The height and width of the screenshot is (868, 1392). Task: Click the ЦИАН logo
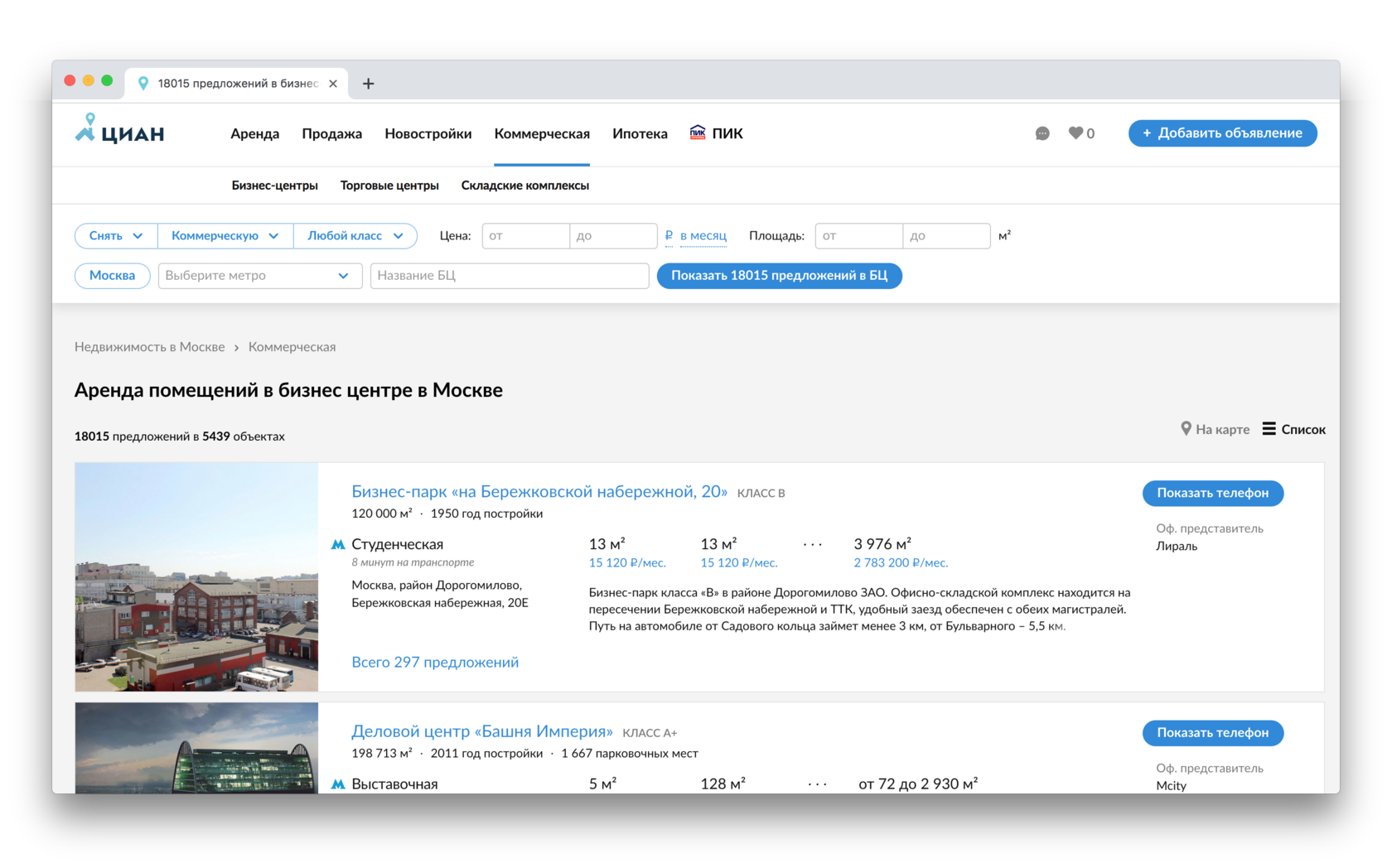(120, 131)
